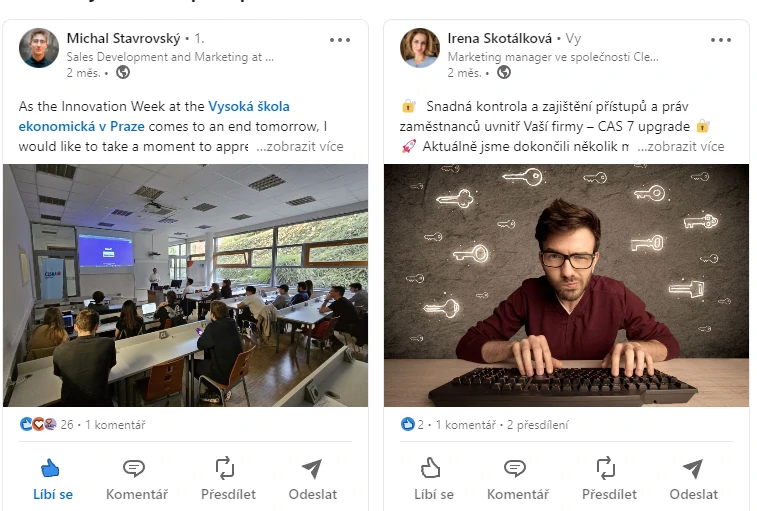Open three-dot menu on Irena Skotálková's post
Screen dimensions: 757x511
tap(721, 40)
